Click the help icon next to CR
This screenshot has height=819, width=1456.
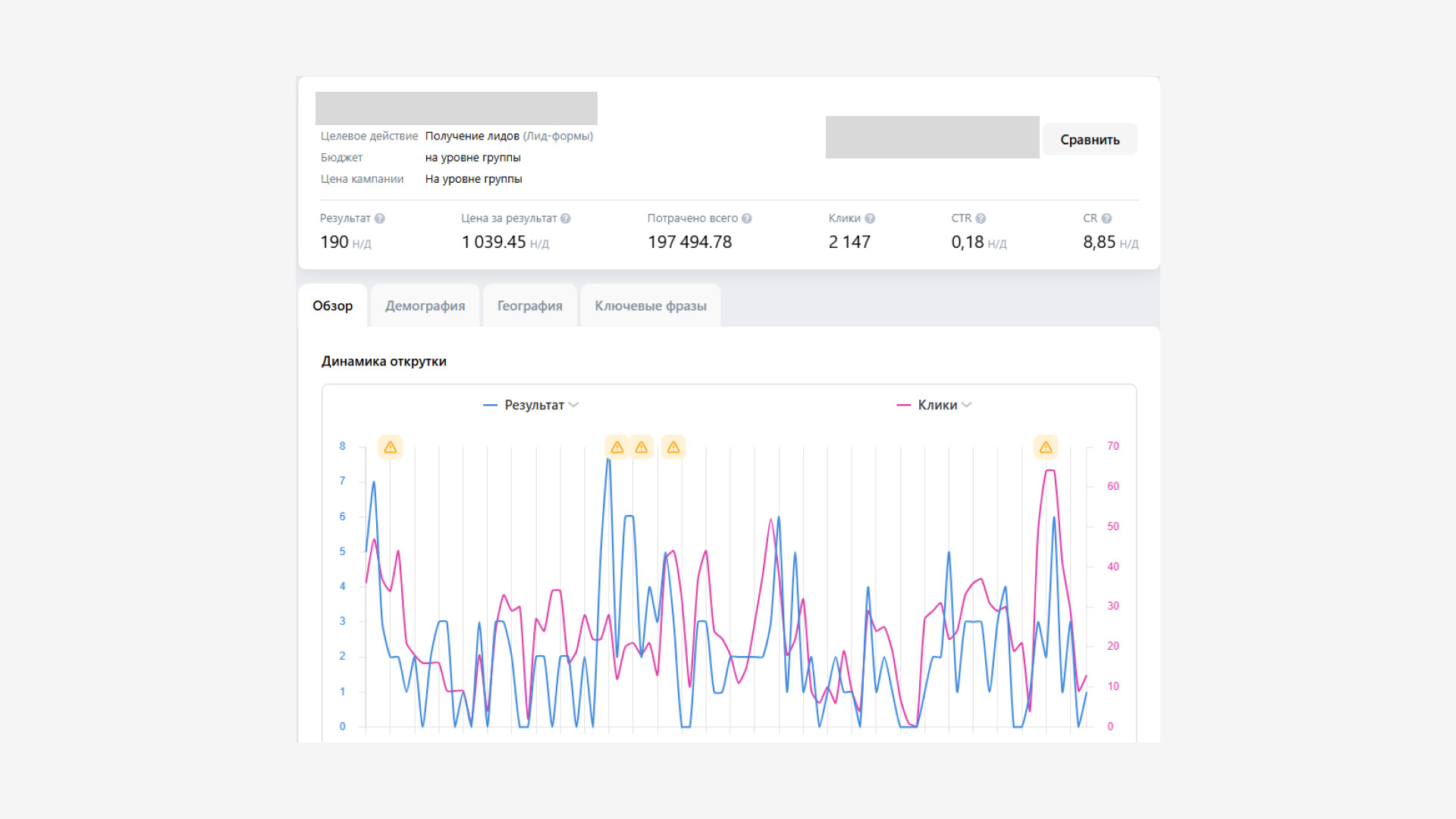[x=1106, y=218]
